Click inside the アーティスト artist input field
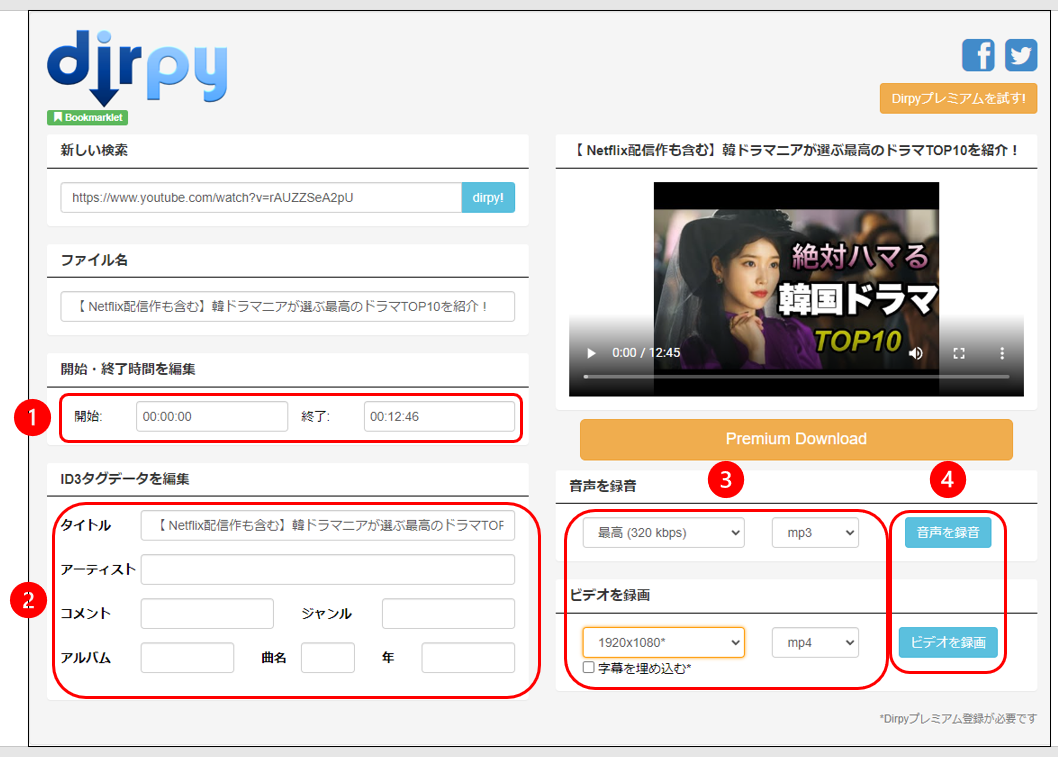Screen dimensions: 1058x757 [x=330, y=569]
